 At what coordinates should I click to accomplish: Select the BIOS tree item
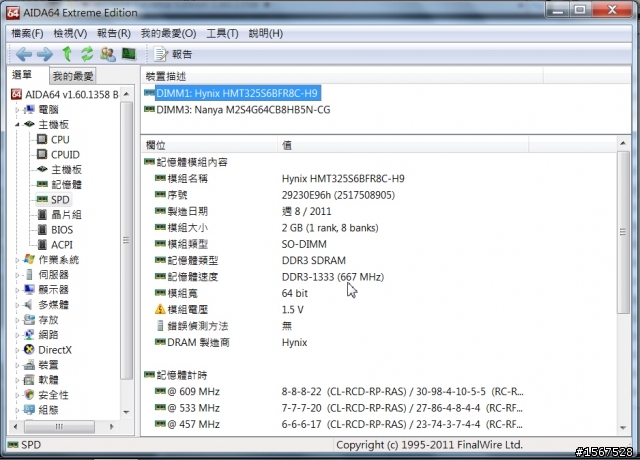(62, 230)
